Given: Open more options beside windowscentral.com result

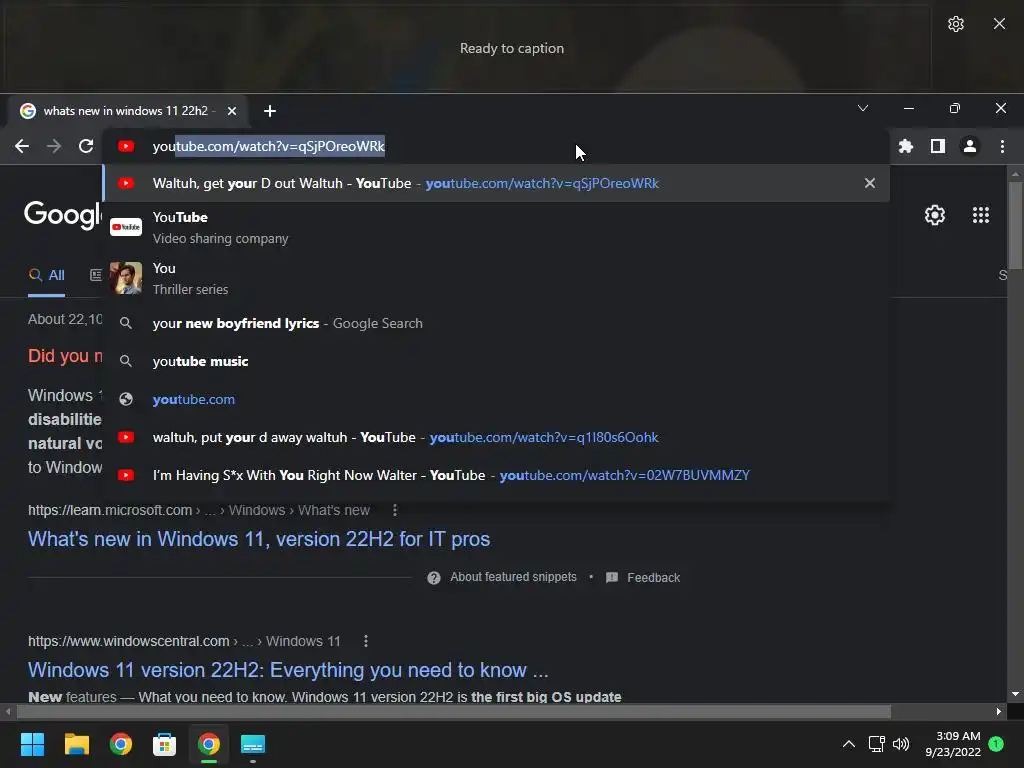Looking at the screenshot, I should point(366,641).
